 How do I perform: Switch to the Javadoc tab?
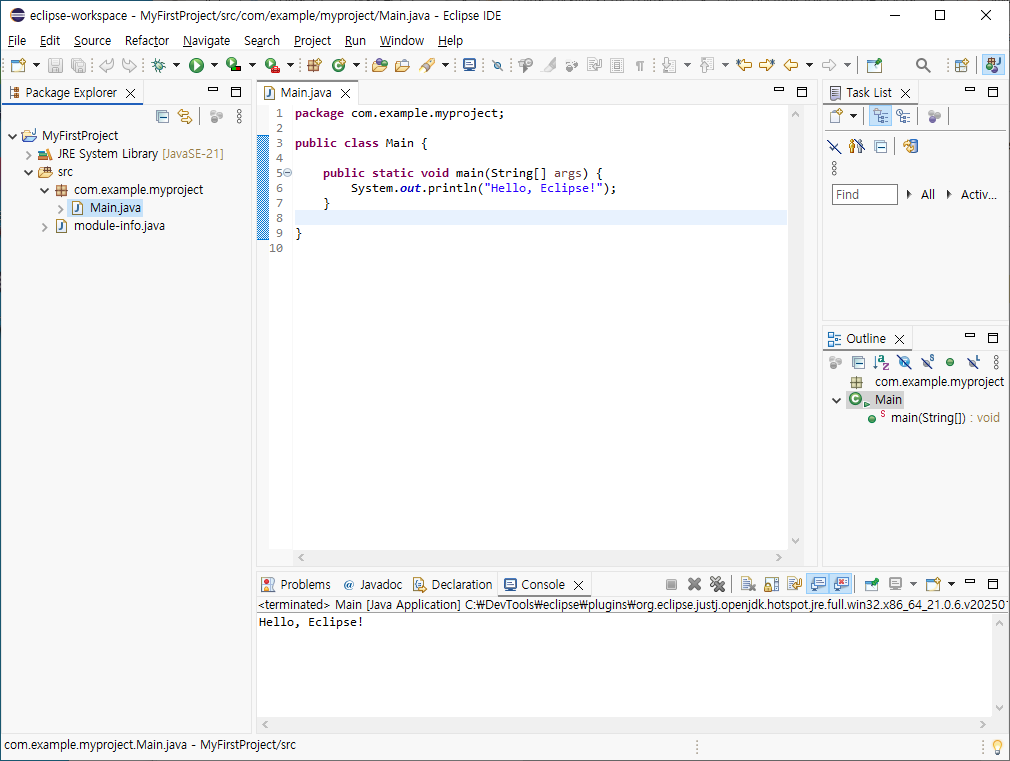[x=372, y=584]
